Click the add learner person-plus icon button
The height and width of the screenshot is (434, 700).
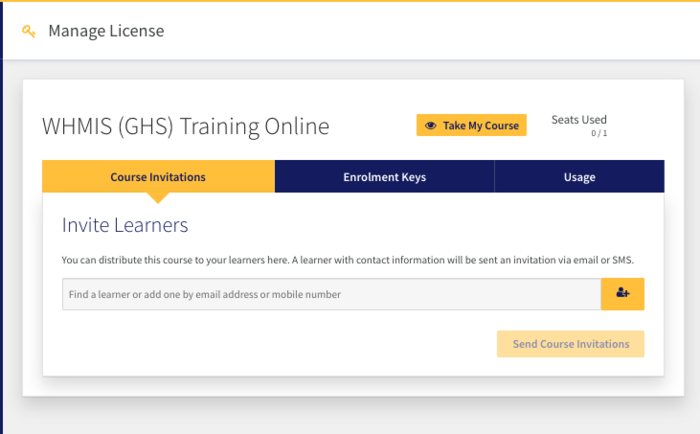(x=622, y=294)
